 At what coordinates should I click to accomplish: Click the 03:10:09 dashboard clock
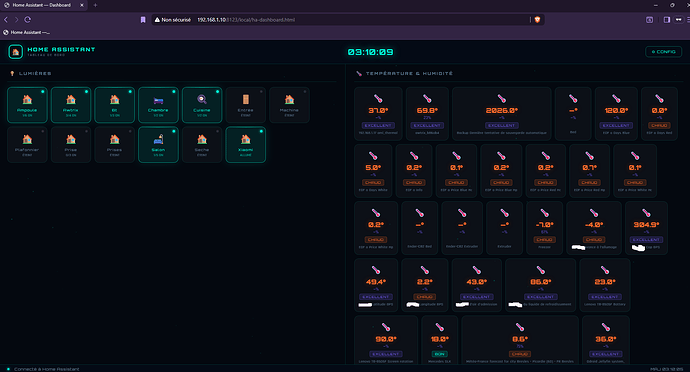371,52
